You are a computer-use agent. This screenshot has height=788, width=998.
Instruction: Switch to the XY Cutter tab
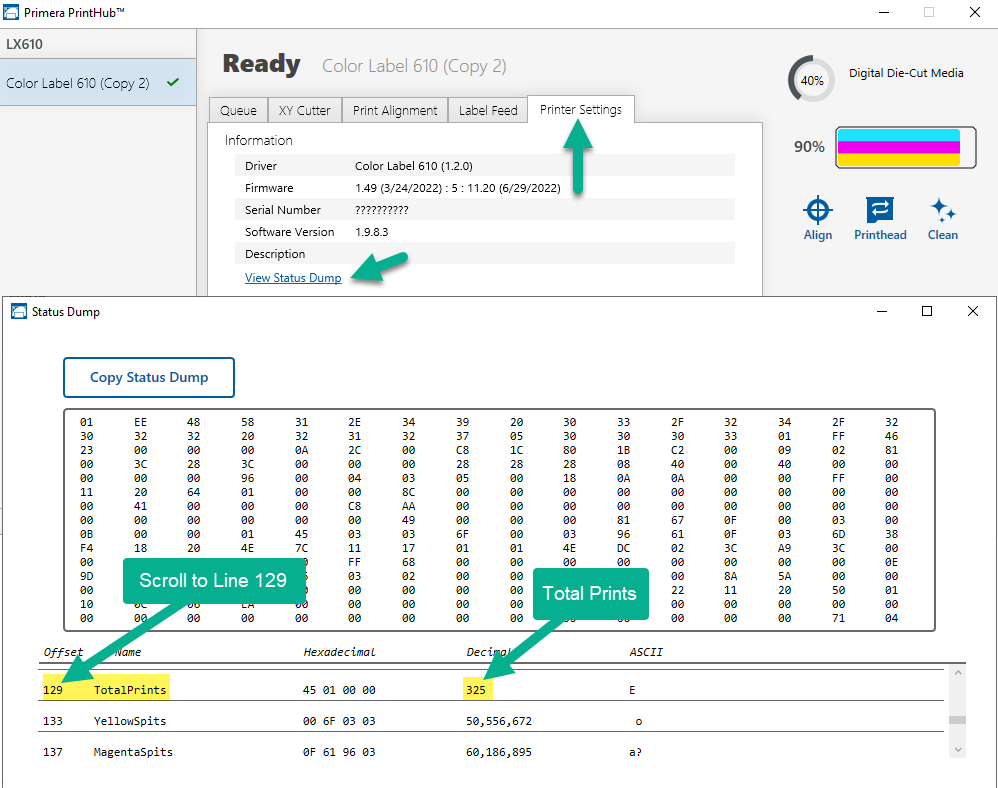coord(304,110)
